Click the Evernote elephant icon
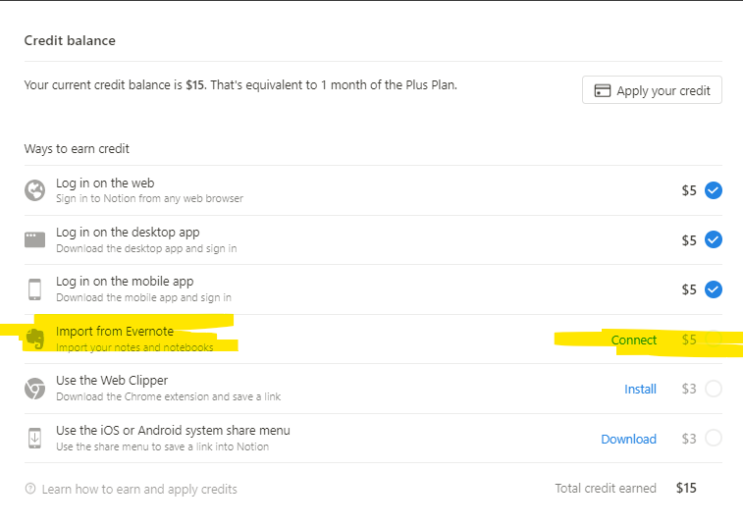 point(35,339)
